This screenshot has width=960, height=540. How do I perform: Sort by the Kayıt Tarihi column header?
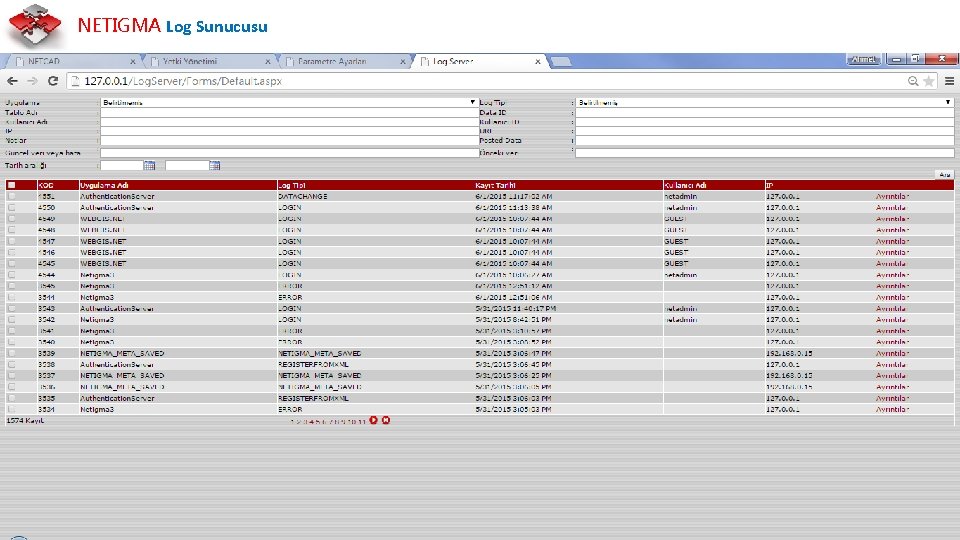click(x=495, y=185)
